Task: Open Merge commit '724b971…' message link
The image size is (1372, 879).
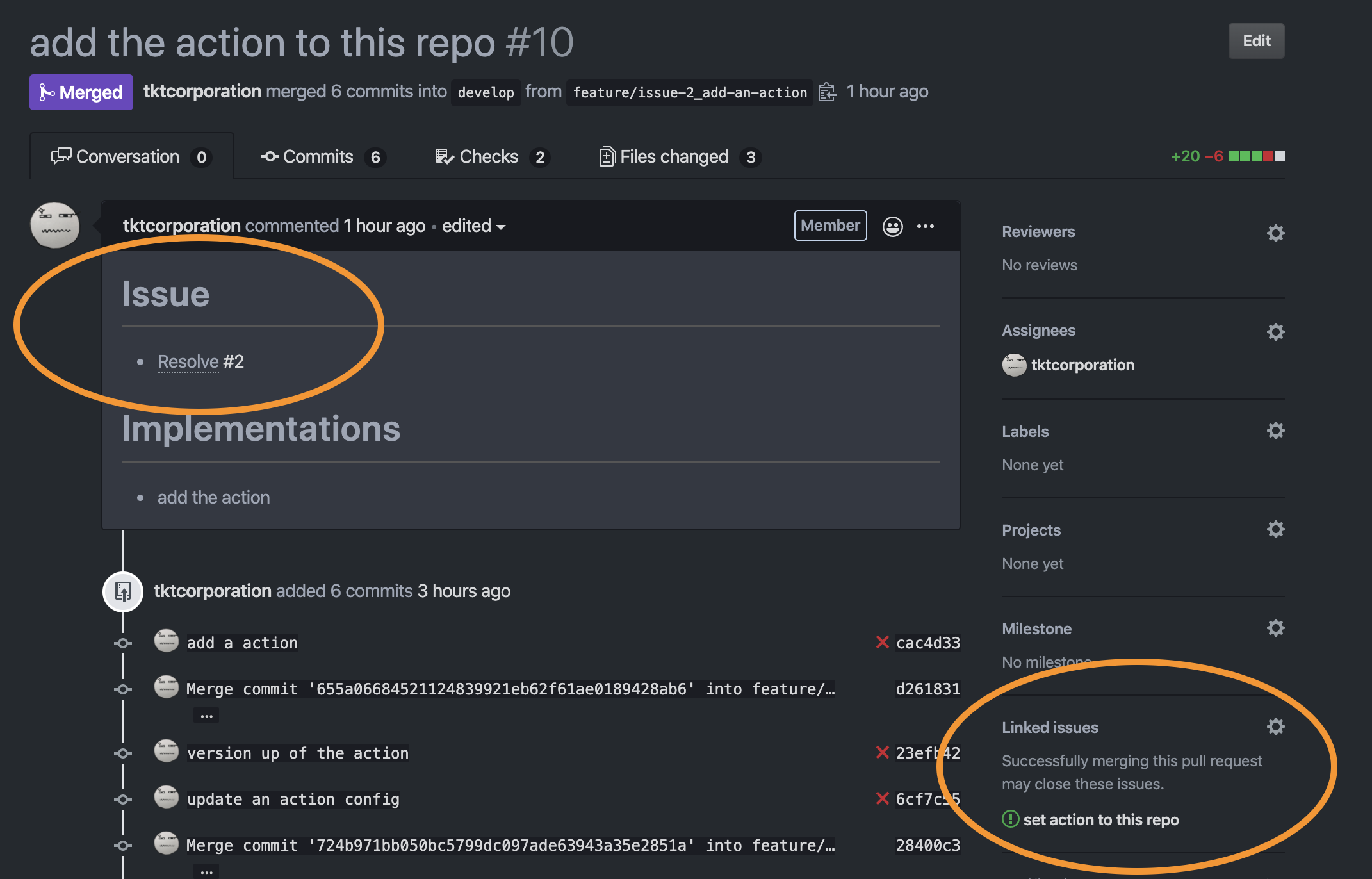Action: click(510, 846)
